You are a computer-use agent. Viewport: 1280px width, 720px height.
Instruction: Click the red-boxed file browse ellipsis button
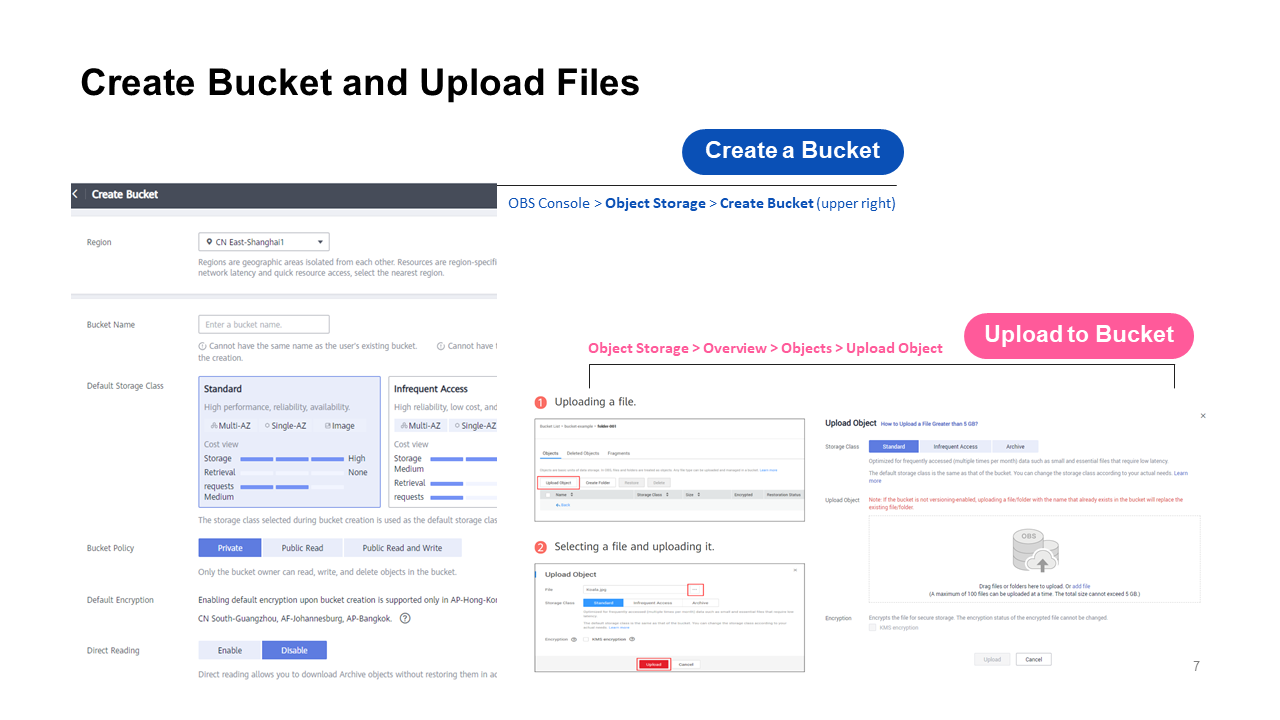(x=696, y=590)
